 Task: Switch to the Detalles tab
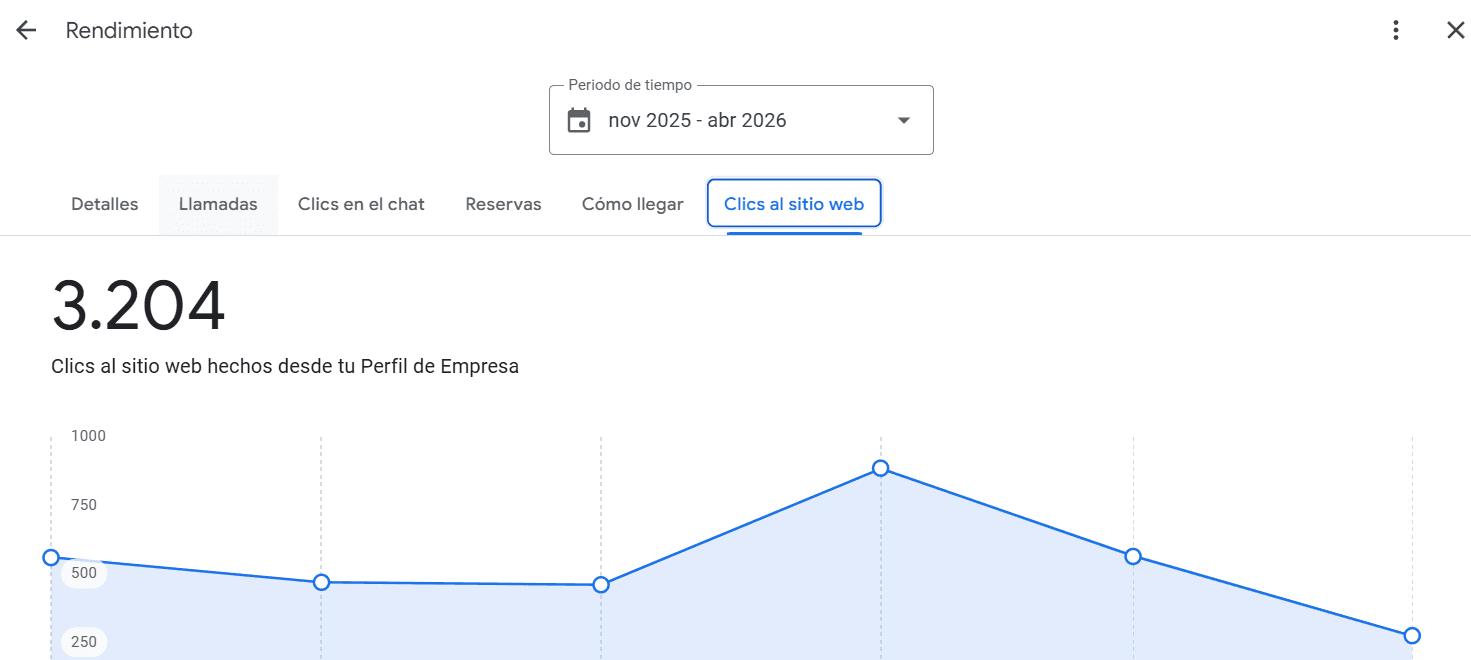tap(105, 204)
